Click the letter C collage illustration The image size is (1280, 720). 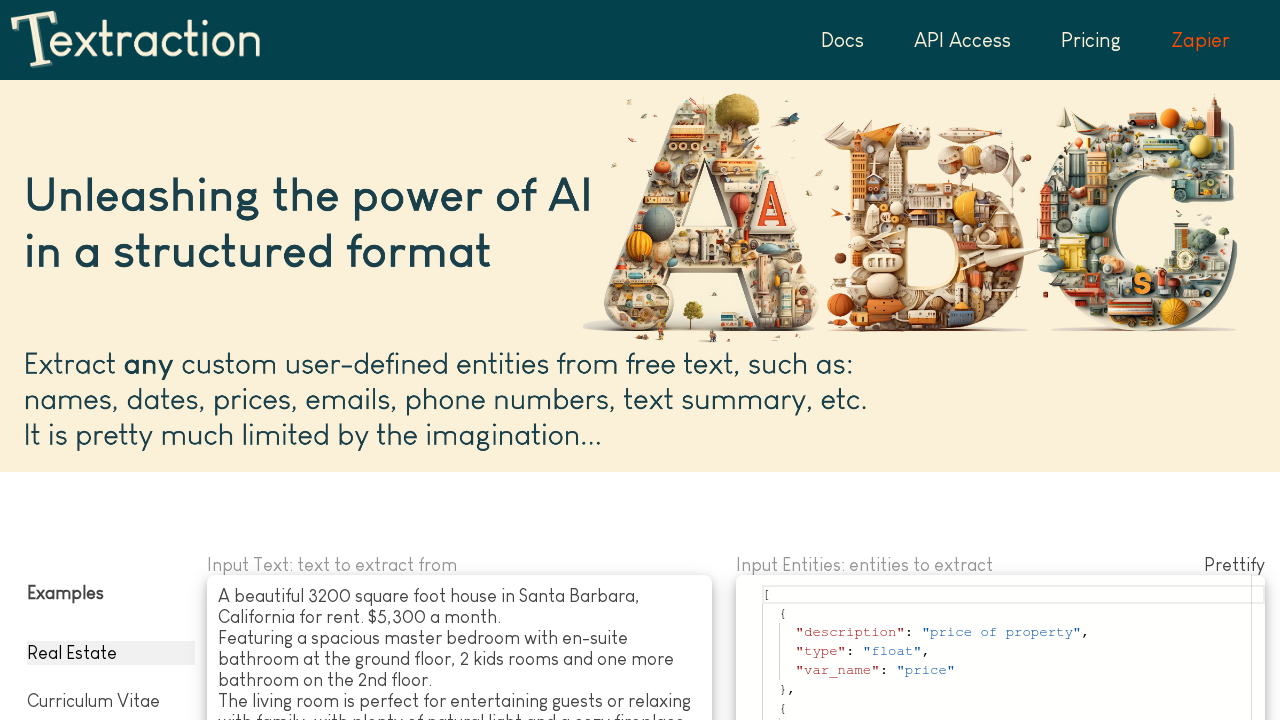click(x=1140, y=220)
